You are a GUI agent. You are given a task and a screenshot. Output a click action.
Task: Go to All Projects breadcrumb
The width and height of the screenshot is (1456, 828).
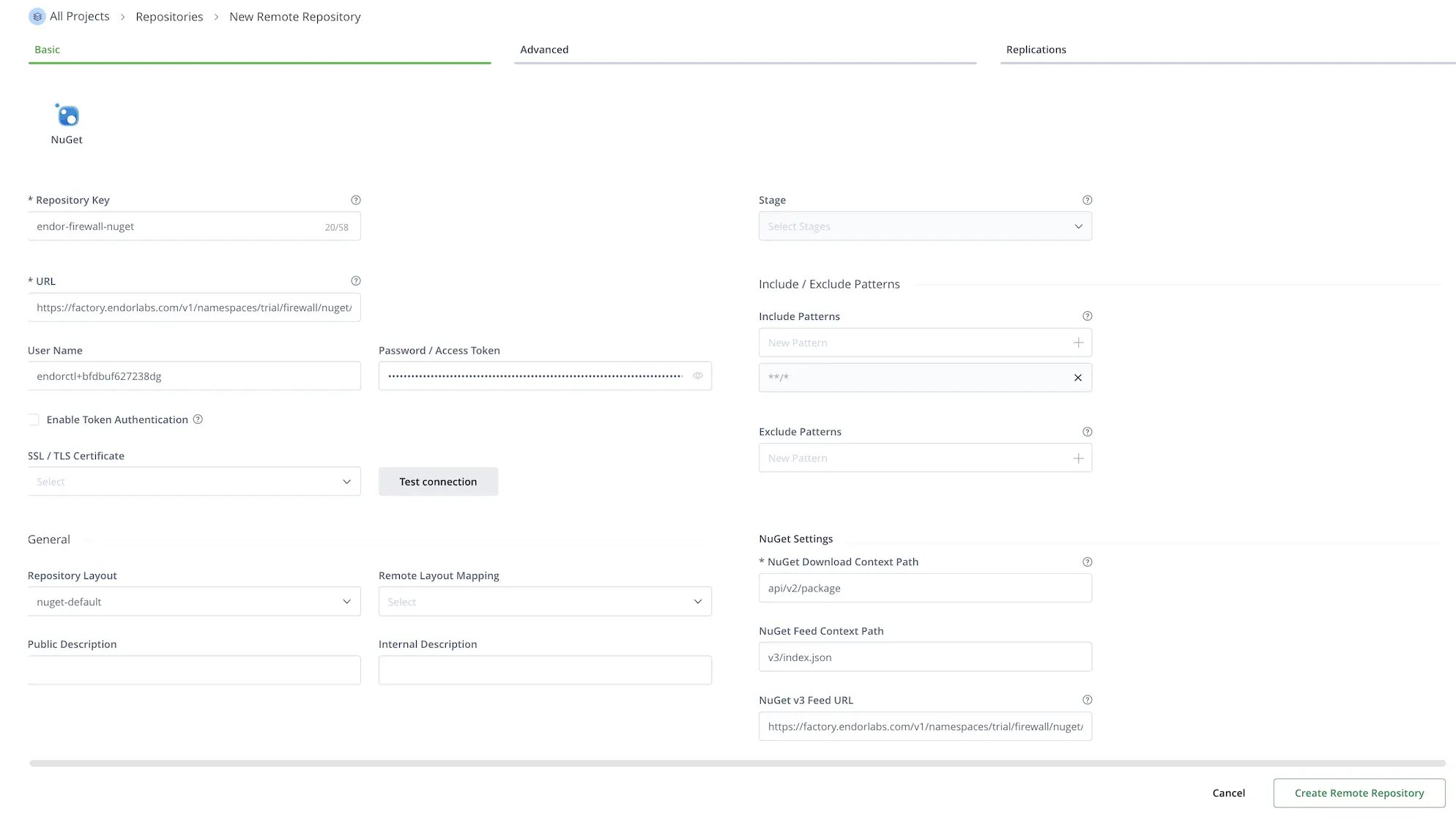point(79,16)
